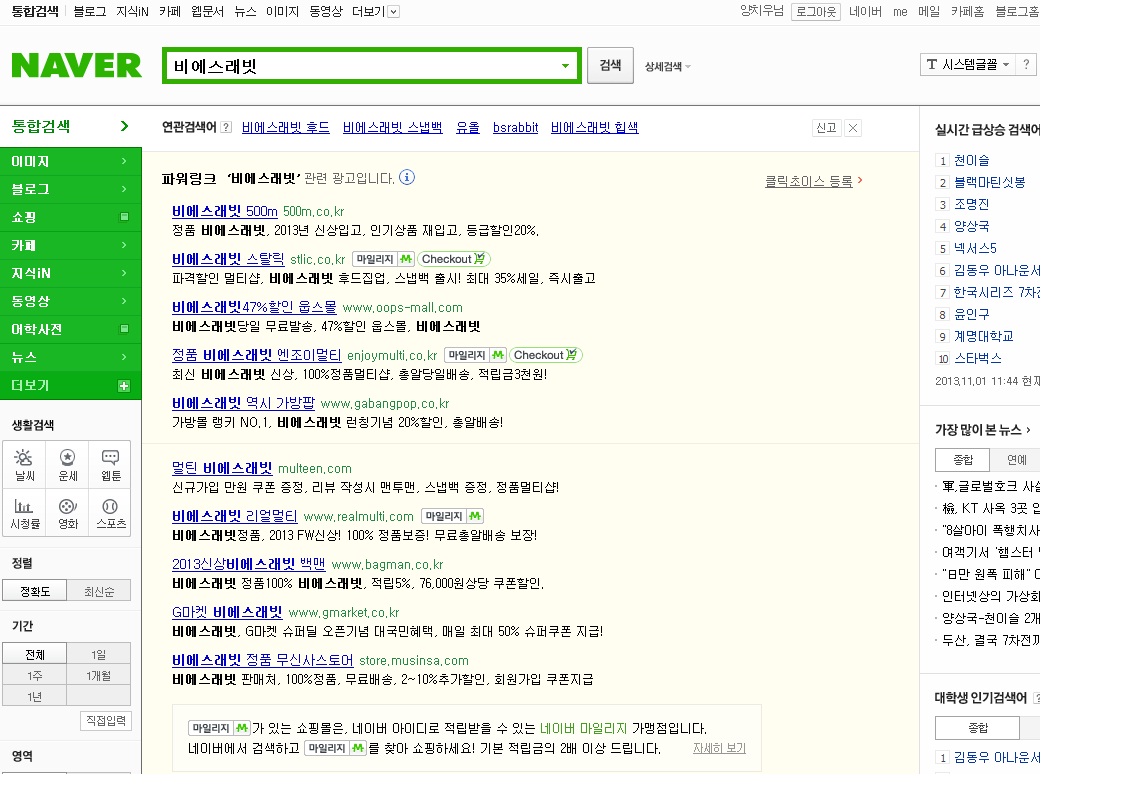This screenshot has height=794, width=1123.
Task: Click the 웹문서 top navigation tab
Action: [207, 11]
